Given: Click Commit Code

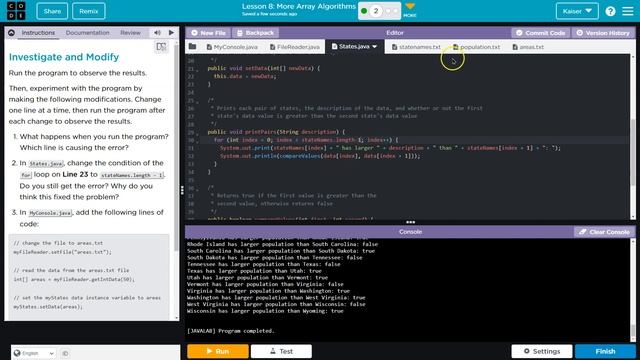Looking at the screenshot, I should [540, 33].
